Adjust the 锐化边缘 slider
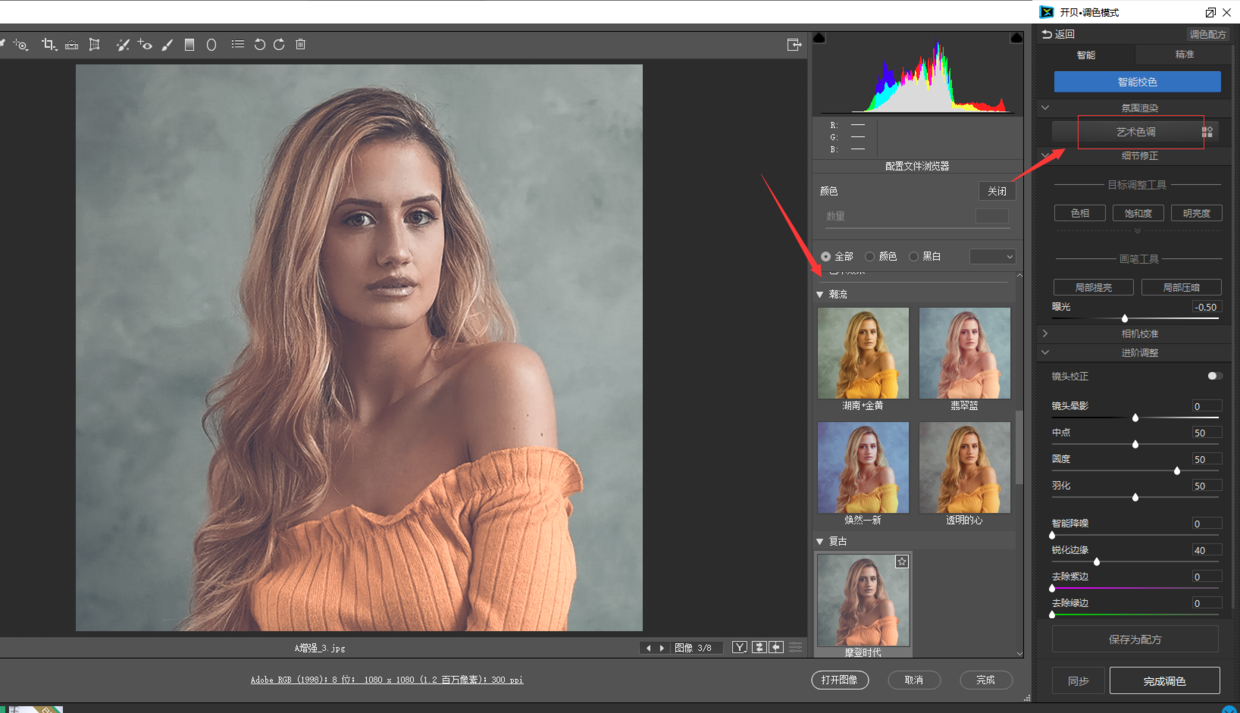The height and width of the screenshot is (713, 1240). pyautogui.click(x=1097, y=561)
